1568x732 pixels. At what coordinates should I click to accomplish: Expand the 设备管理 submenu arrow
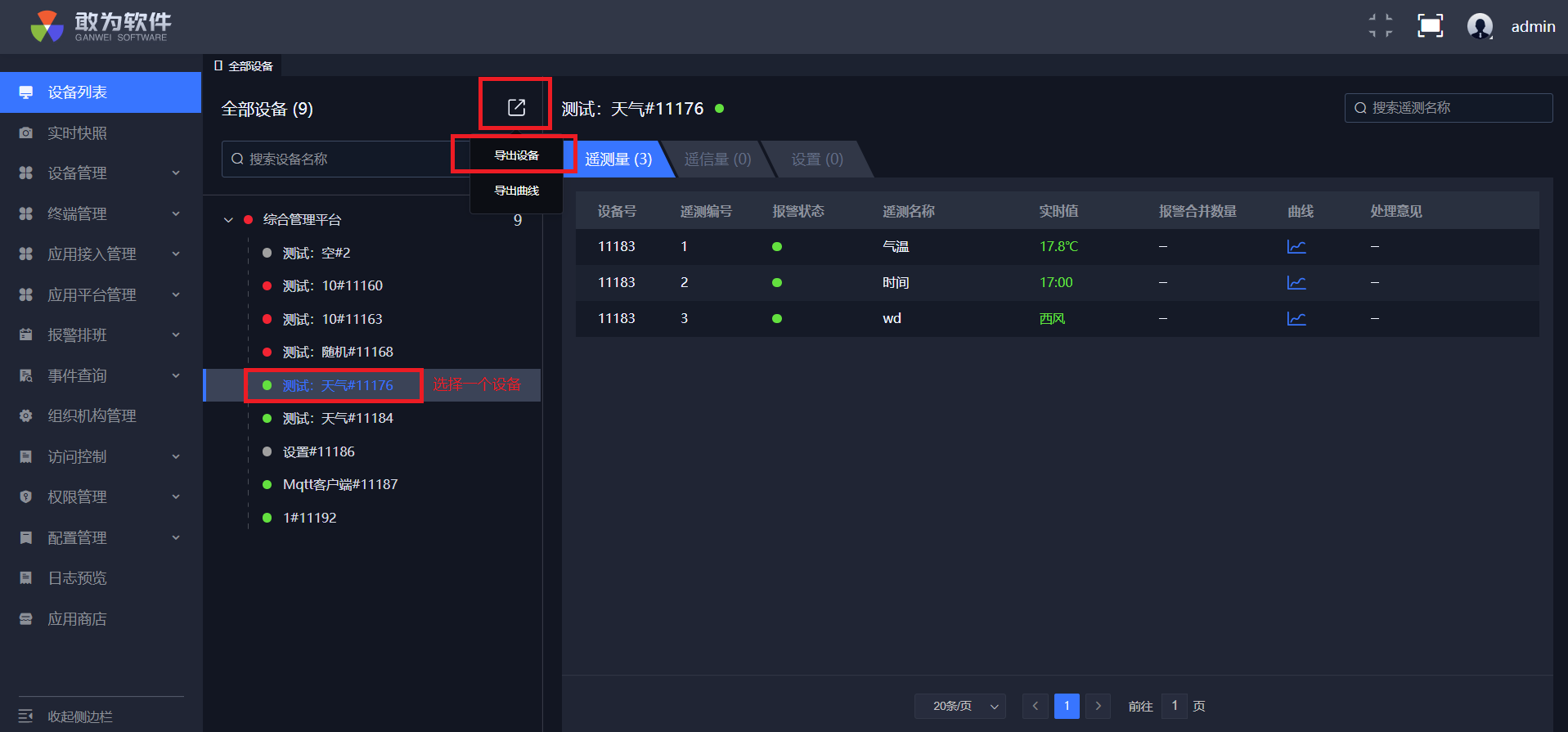point(176,173)
